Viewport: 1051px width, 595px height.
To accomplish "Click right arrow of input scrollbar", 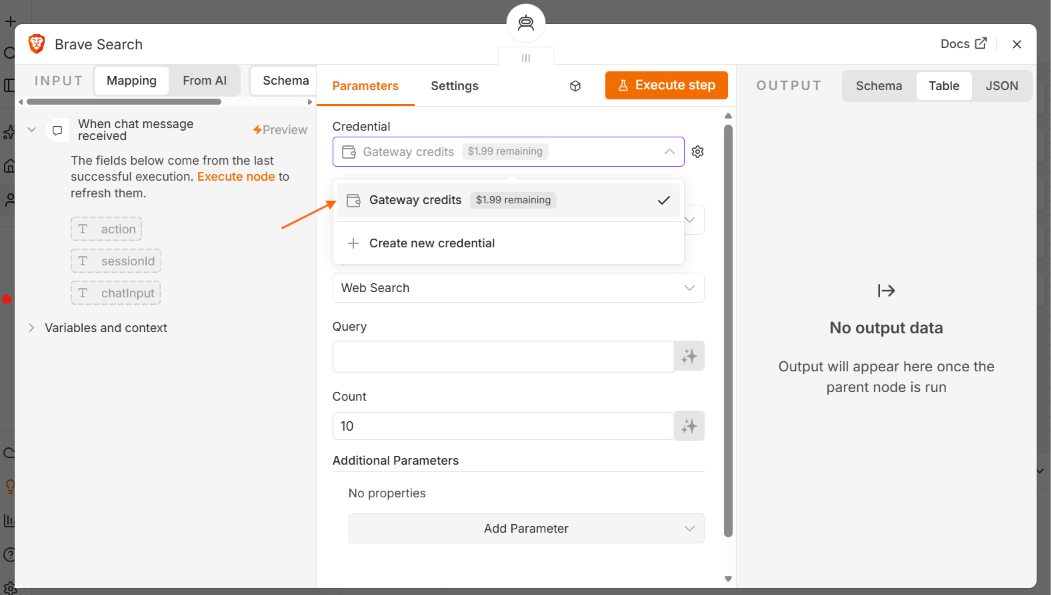I will coord(310,102).
